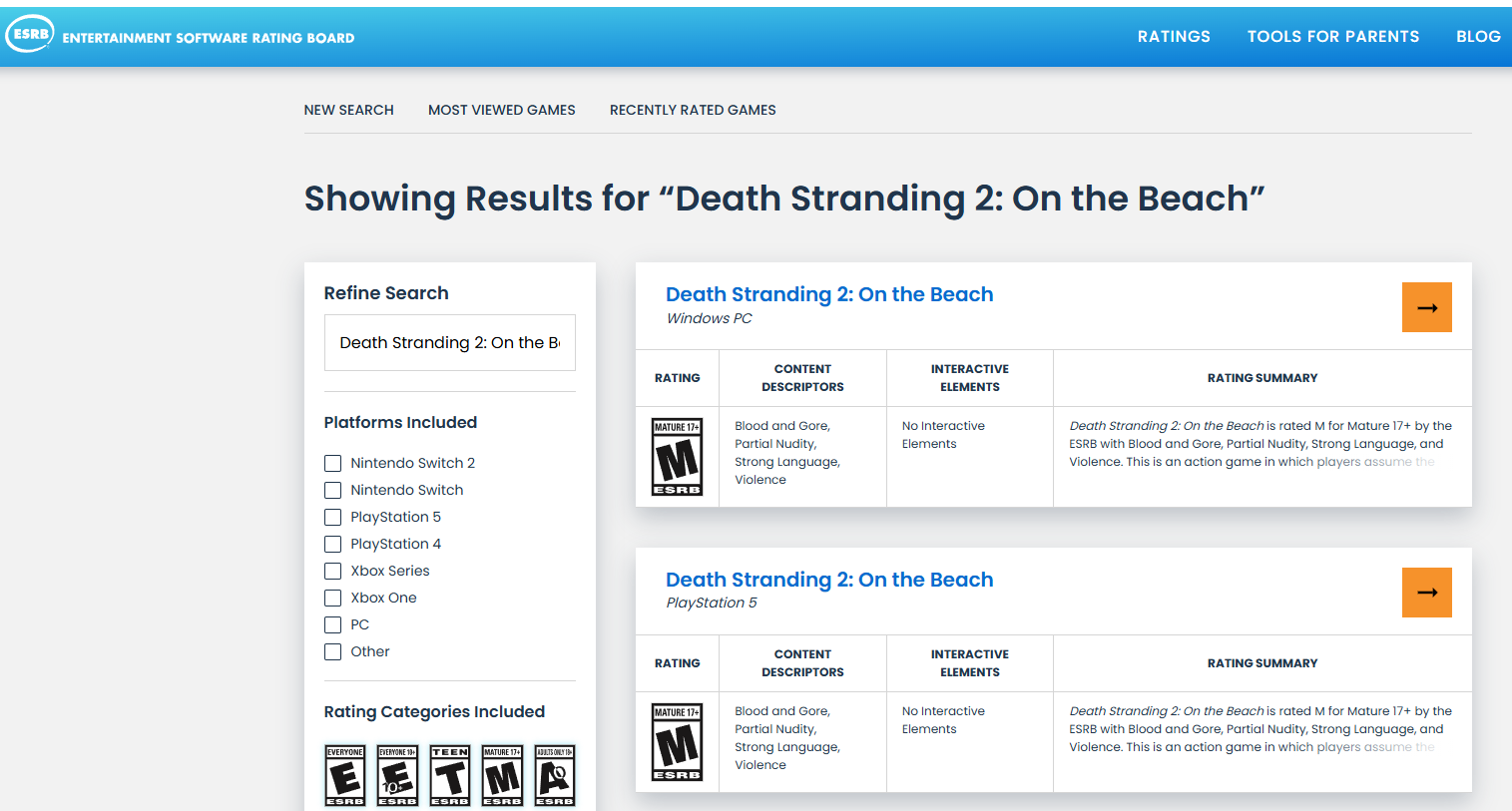1512x811 pixels.
Task: Click the Mature rating icon in PlayStation 5 result
Action: pos(677,742)
